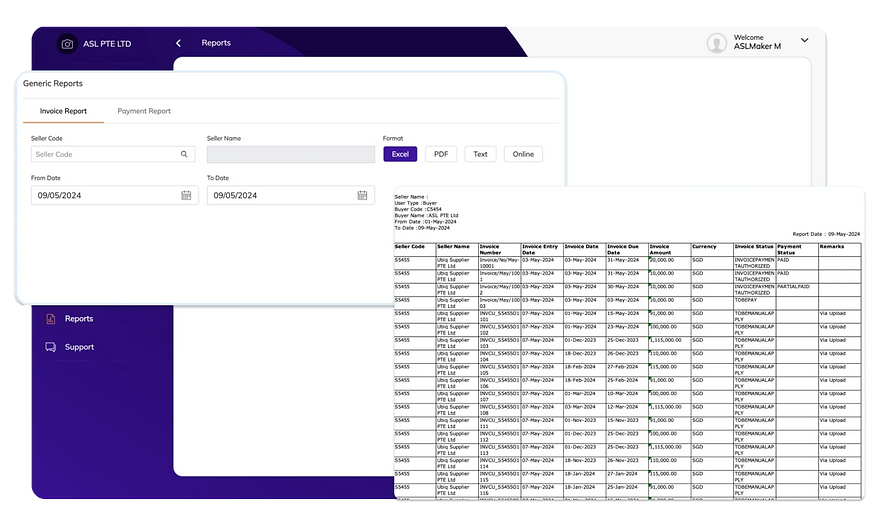Screen dimensions: 885x531
Task: Click the camera logo icon beside ASL PTE LTD
Action: coord(67,43)
